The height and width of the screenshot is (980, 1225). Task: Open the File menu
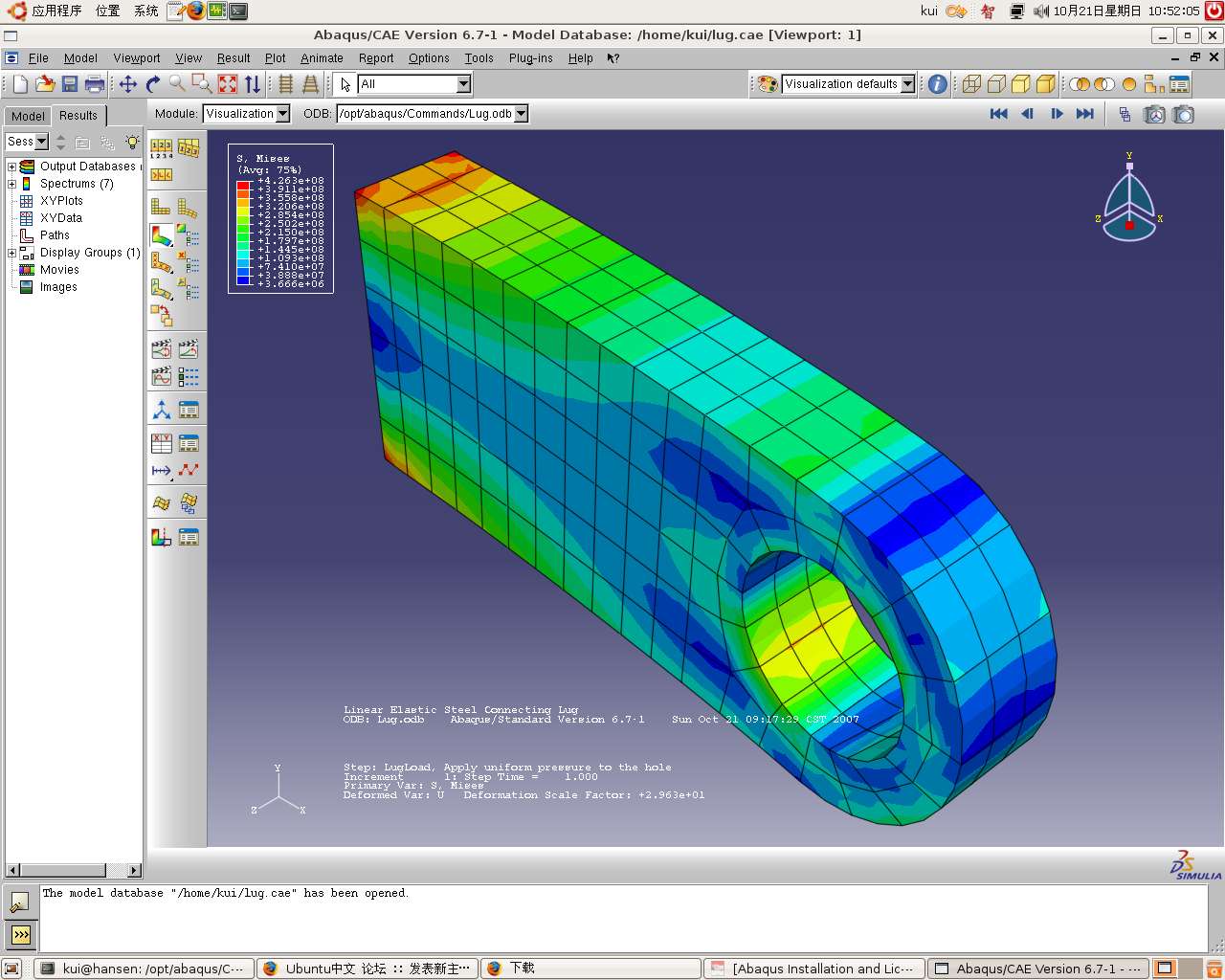click(38, 58)
